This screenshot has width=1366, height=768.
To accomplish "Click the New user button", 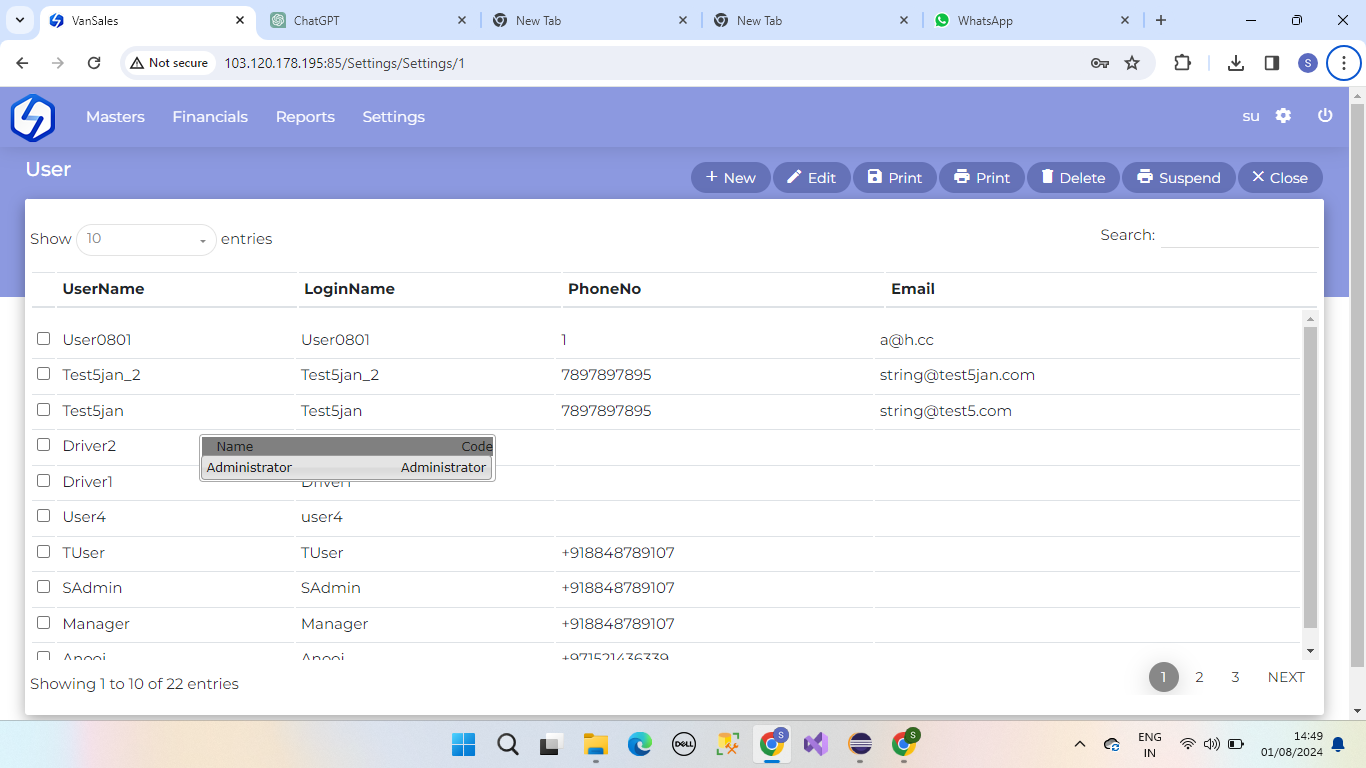I will point(730,178).
